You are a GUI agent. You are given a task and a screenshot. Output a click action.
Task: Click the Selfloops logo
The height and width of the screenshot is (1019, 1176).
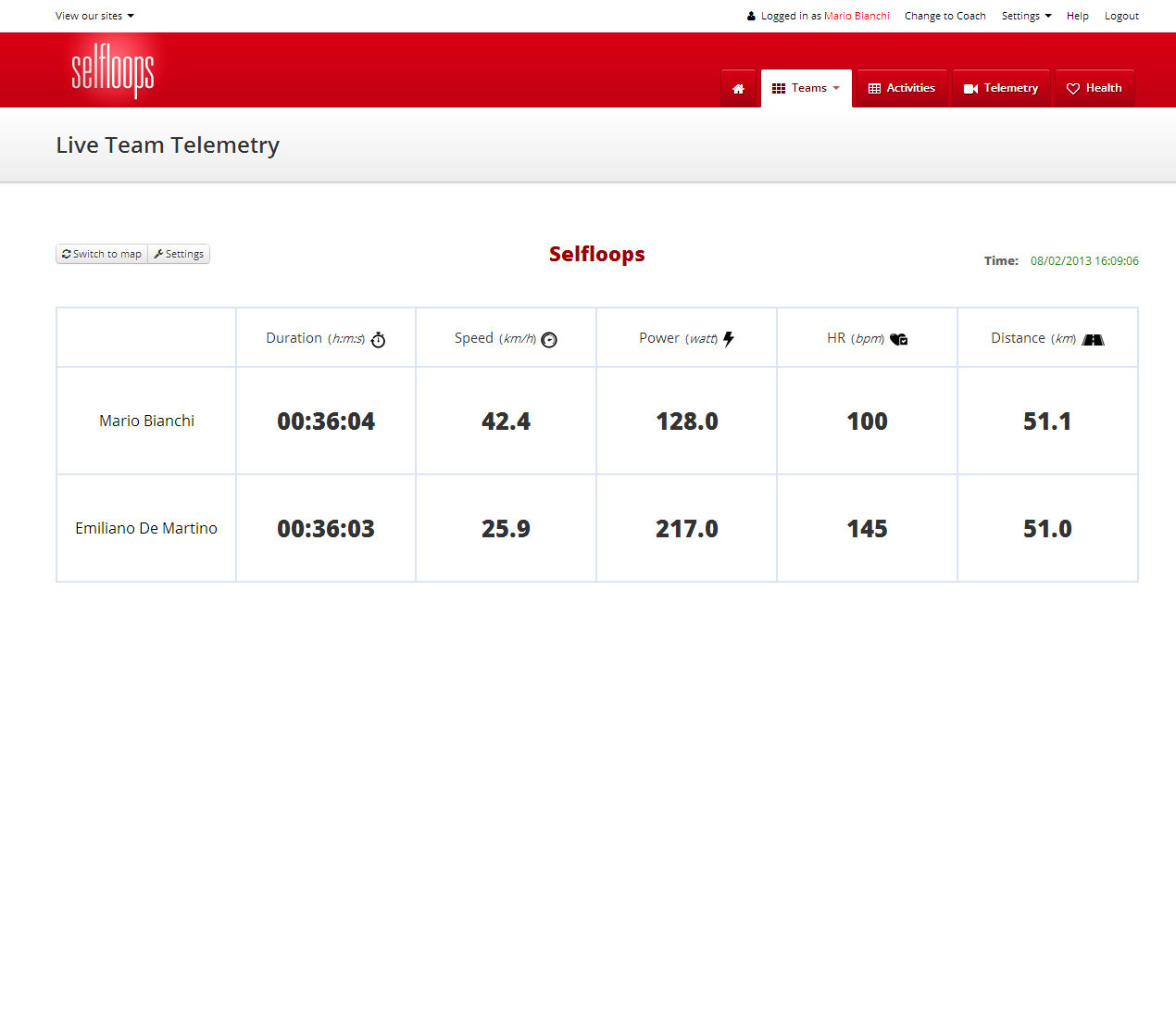tap(113, 70)
